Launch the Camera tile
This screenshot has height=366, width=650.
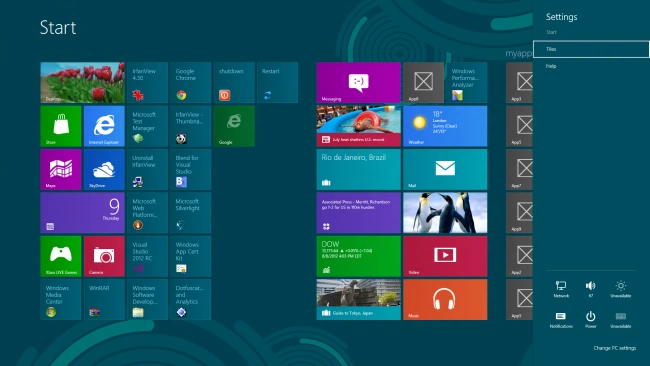pyautogui.click(x=104, y=256)
